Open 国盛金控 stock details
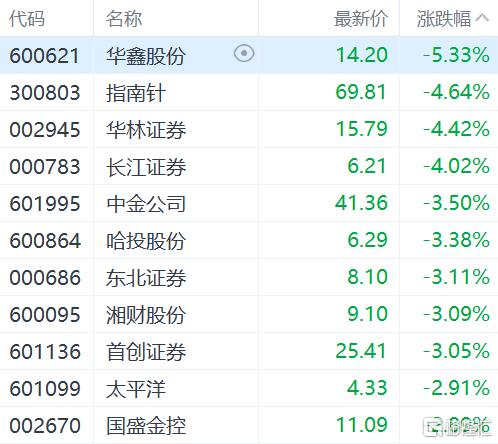Screen dimensions: 498x444 click(146, 426)
